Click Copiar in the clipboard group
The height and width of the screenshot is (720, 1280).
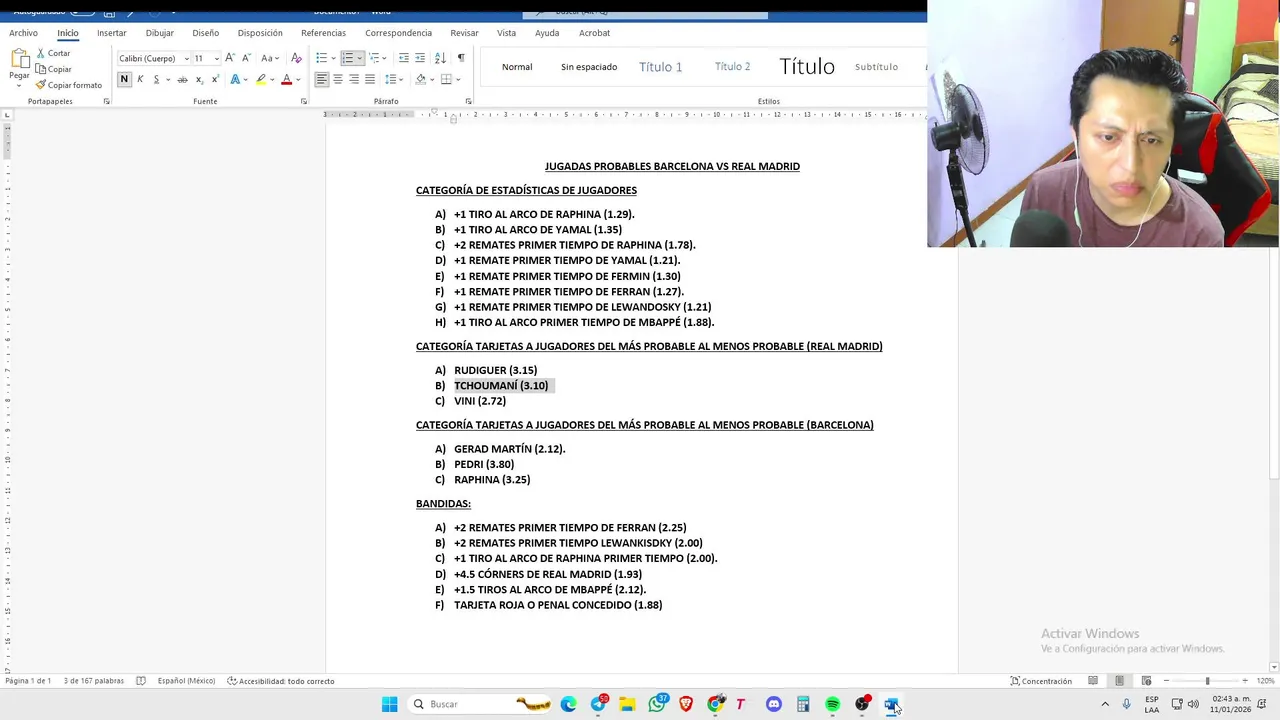tap(53, 69)
